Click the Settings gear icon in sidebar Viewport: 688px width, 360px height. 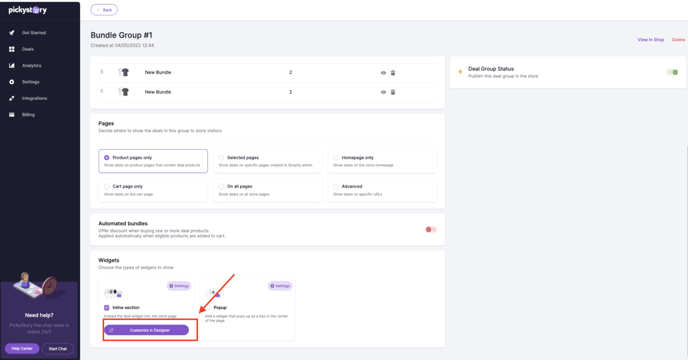coord(12,82)
